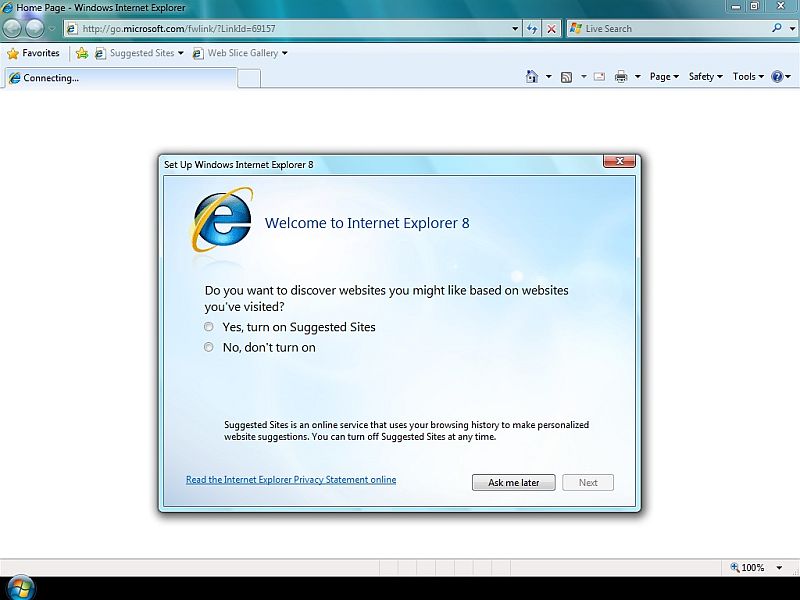The image size is (800, 600).
Task: Open the Suggested Sites favorites item
Action: click(x=139, y=53)
